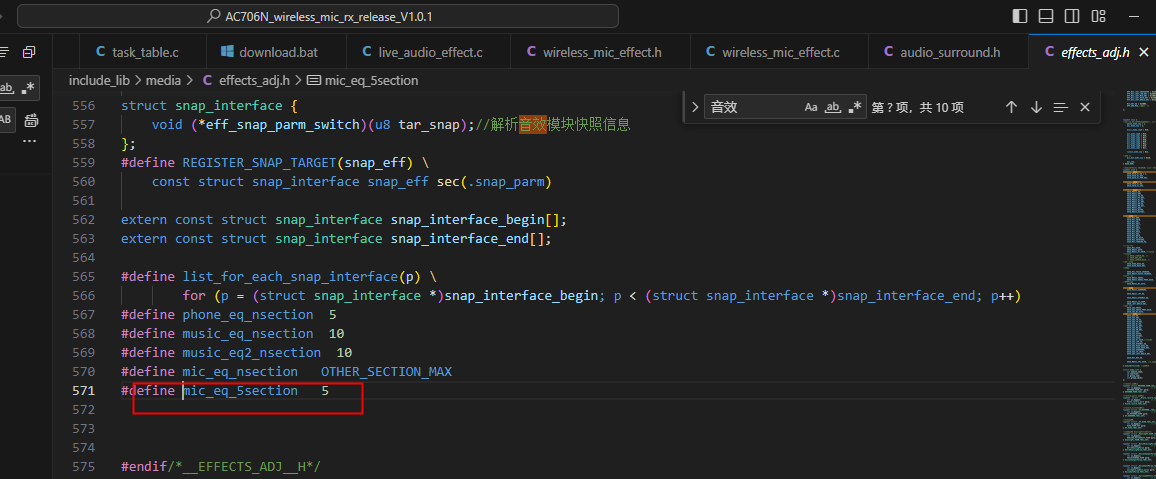
Task: Toggle Find in Selection in find widget
Action: [1060, 107]
